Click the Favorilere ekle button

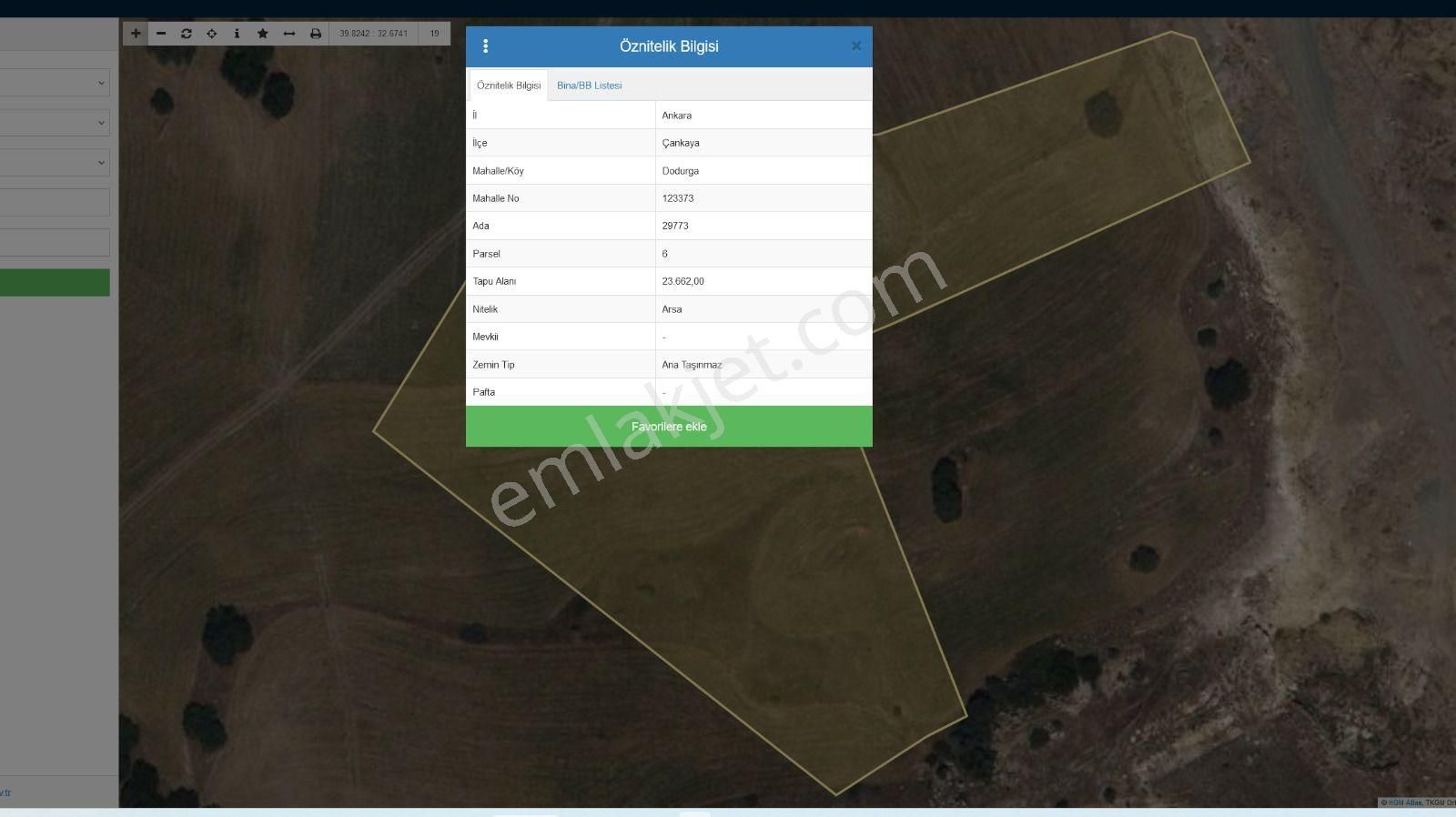pyautogui.click(x=669, y=427)
